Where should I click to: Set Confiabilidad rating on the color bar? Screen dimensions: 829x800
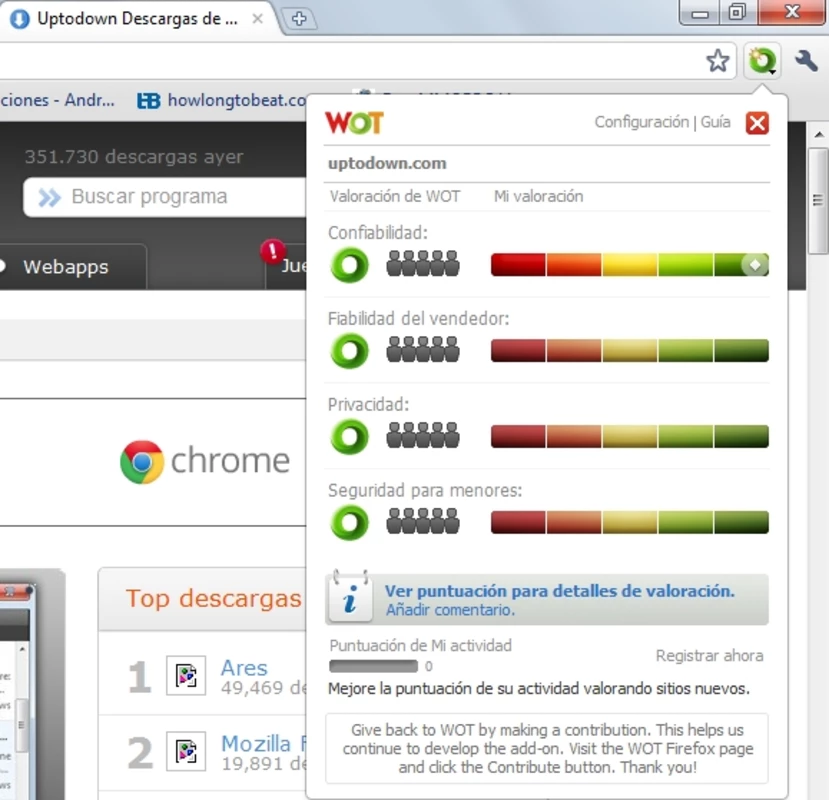tap(630, 264)
